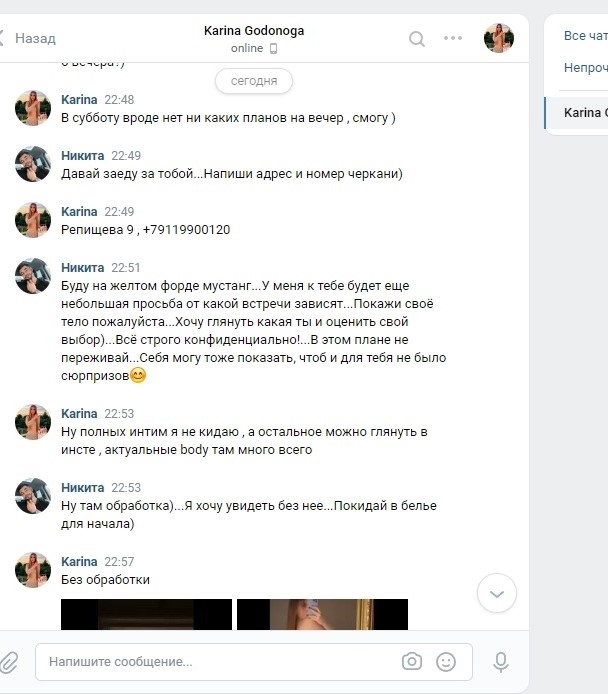Attach a photo using the camera icon
Image resolution: width=608 pixels, height=694 pixels.
[412, 662]
